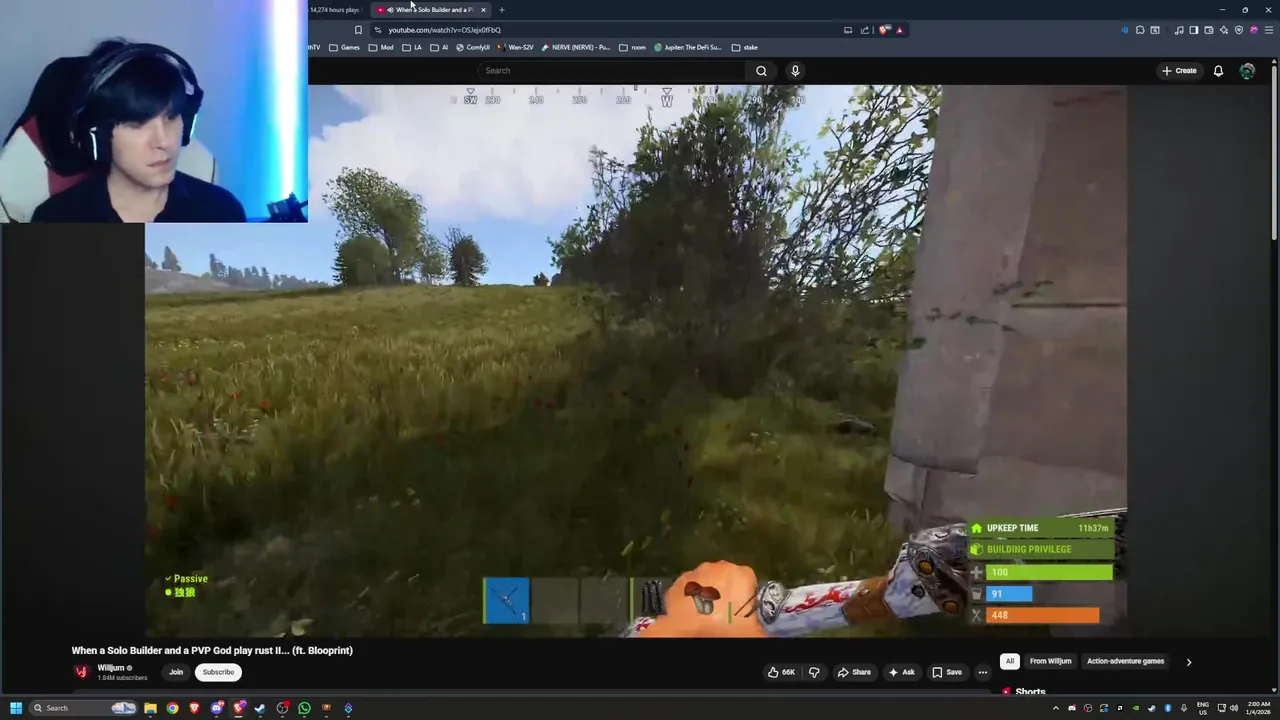Screen dimensions: 1280x720
Task: Select the From Willjum chip
Action: [1050, 661]
